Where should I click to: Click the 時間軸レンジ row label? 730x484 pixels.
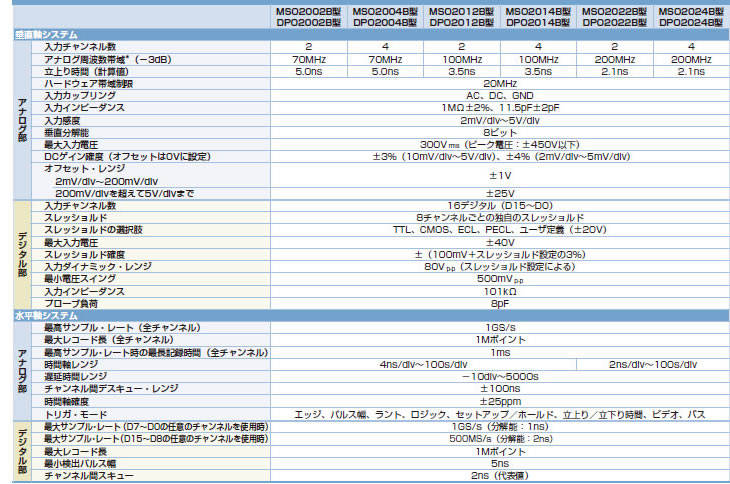[71, 364]
